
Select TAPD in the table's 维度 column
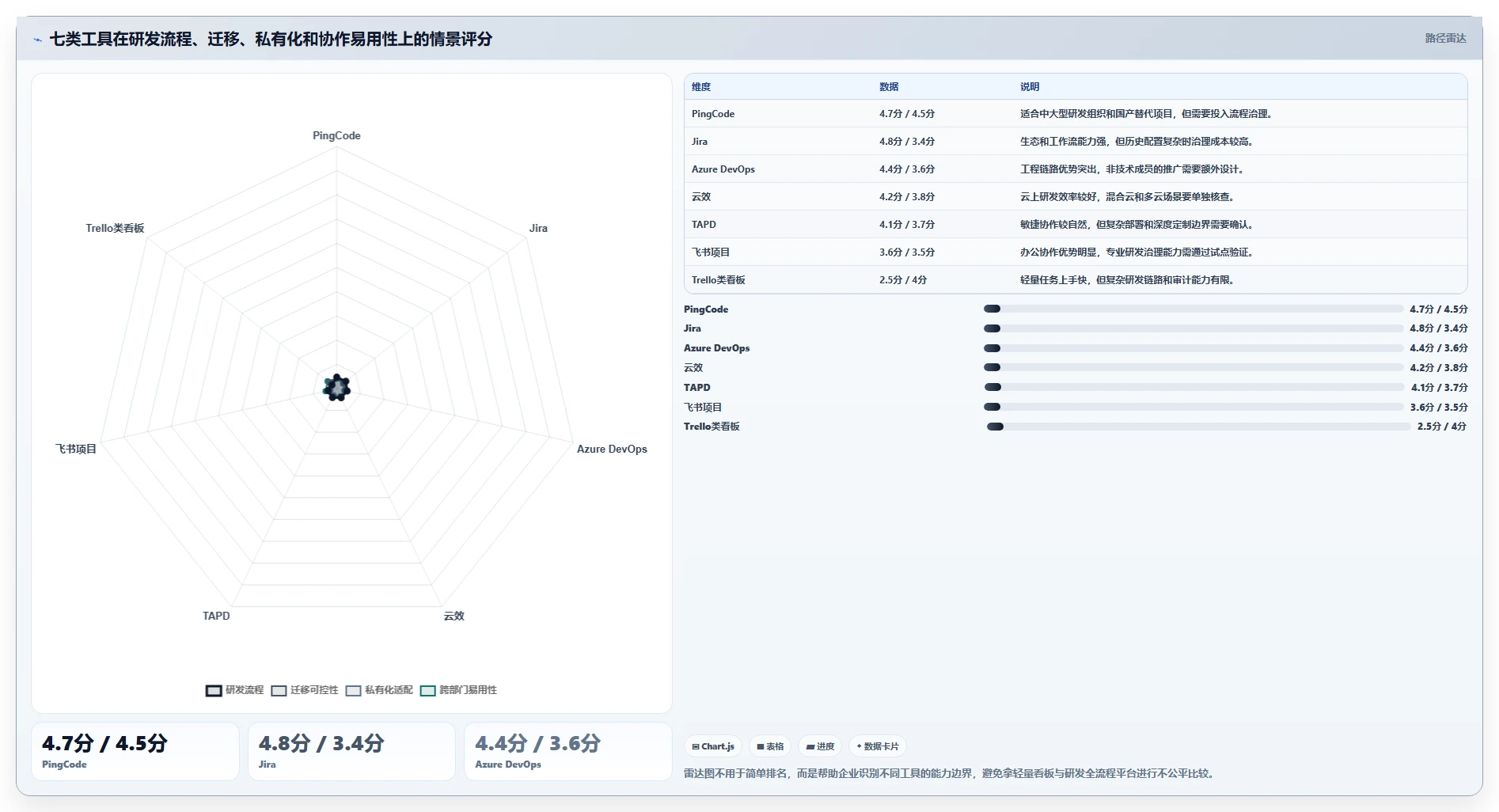(x=704, y=225)
